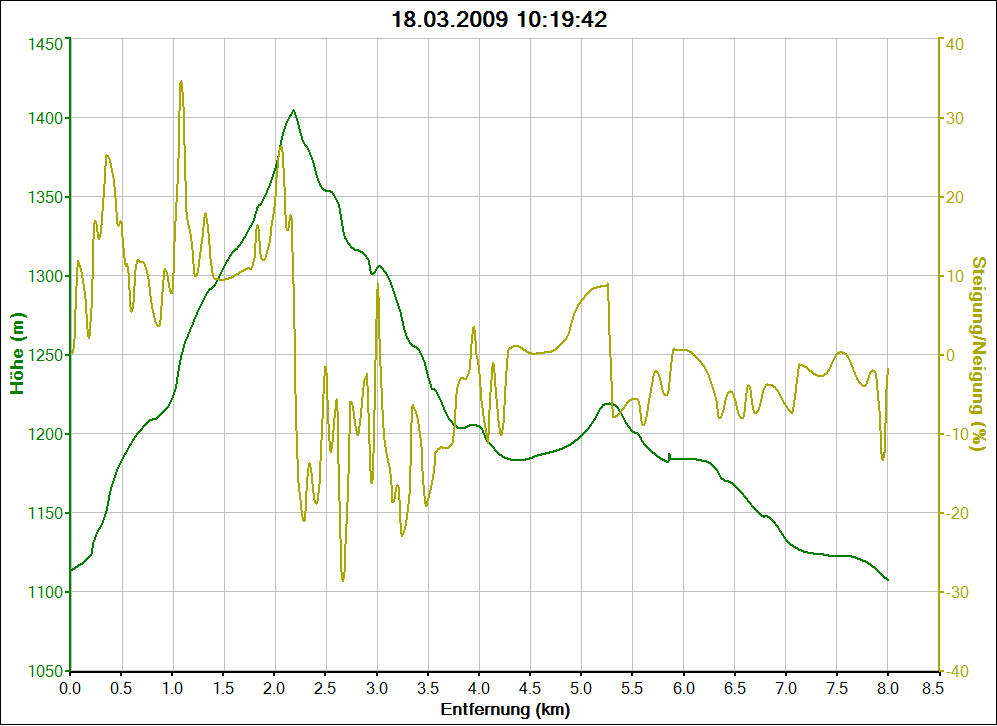Click the chart title date 18.03.2009 10:19:42

click(498, 19)
